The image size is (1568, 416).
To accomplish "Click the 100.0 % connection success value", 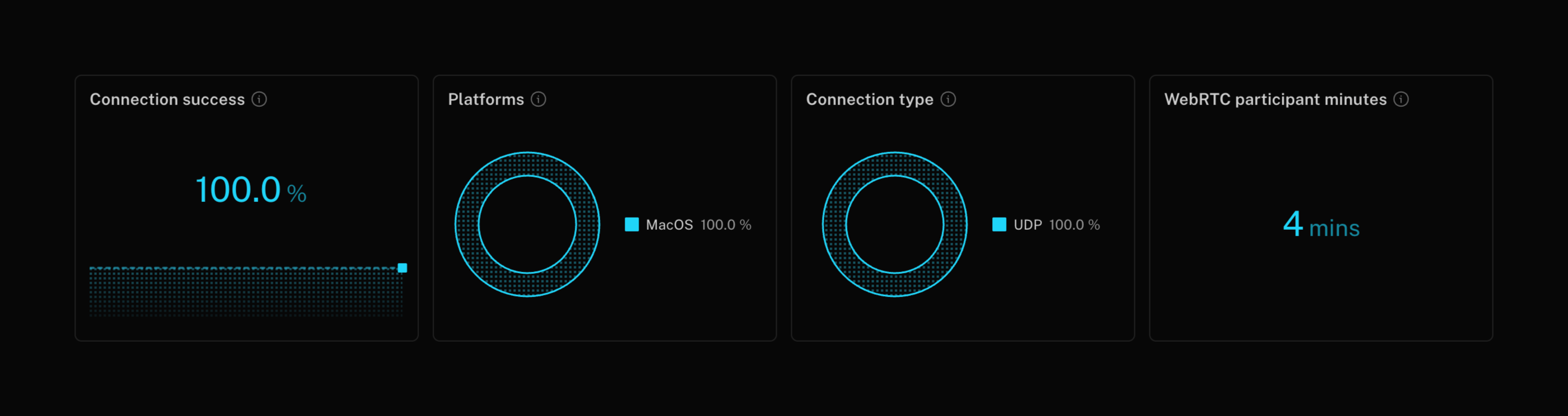I will click(250, 190).
